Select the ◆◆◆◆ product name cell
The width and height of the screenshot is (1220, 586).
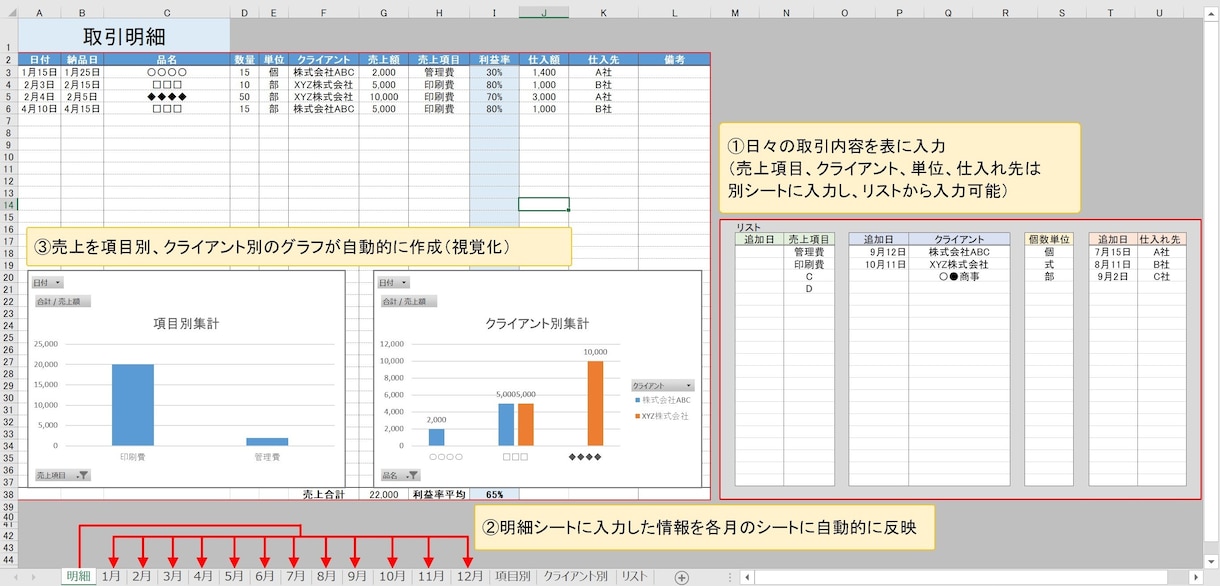(x=167, y=96)
